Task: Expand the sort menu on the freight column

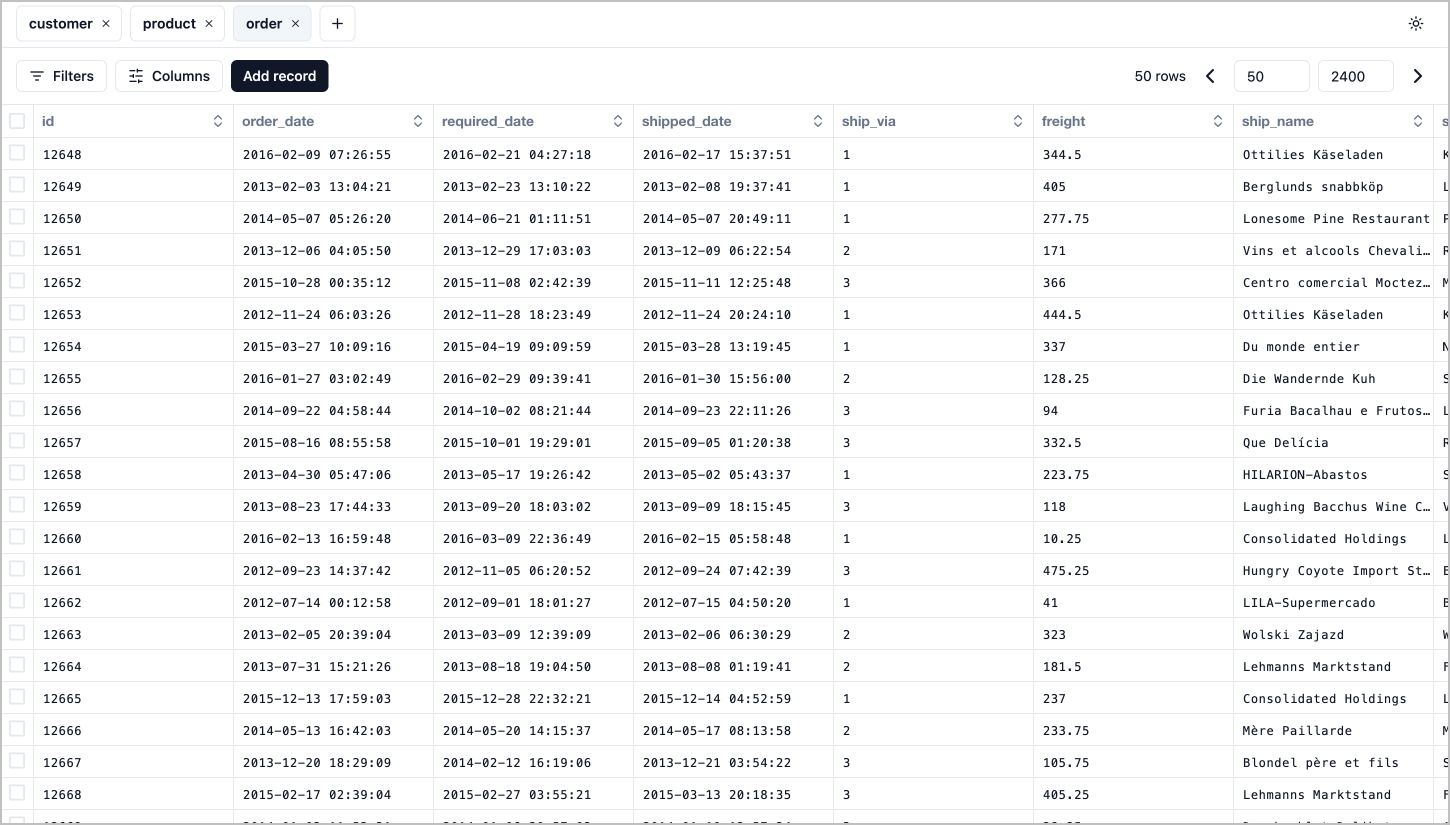Action: coord(1218,121)
